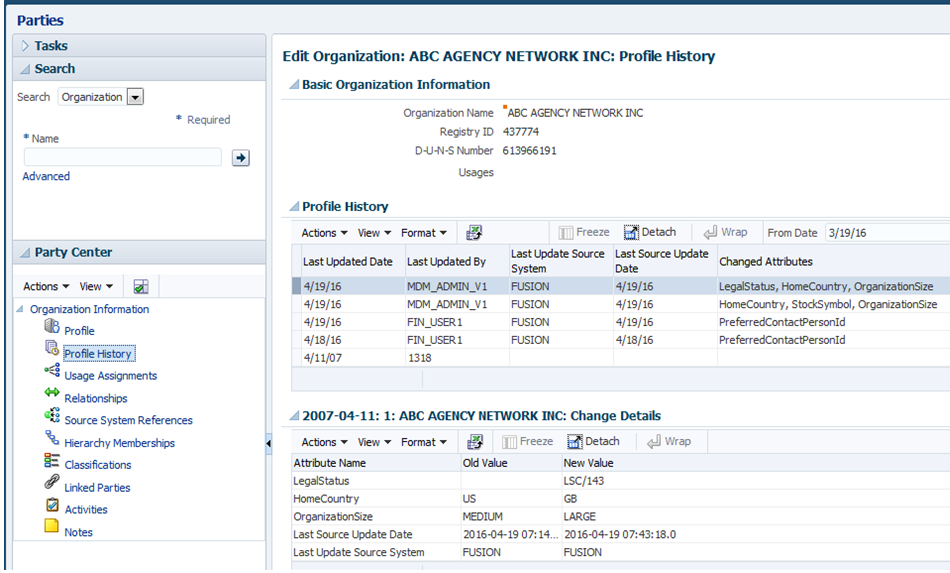
Task: Expand the Tasks panel
Action: coord(25,46)
